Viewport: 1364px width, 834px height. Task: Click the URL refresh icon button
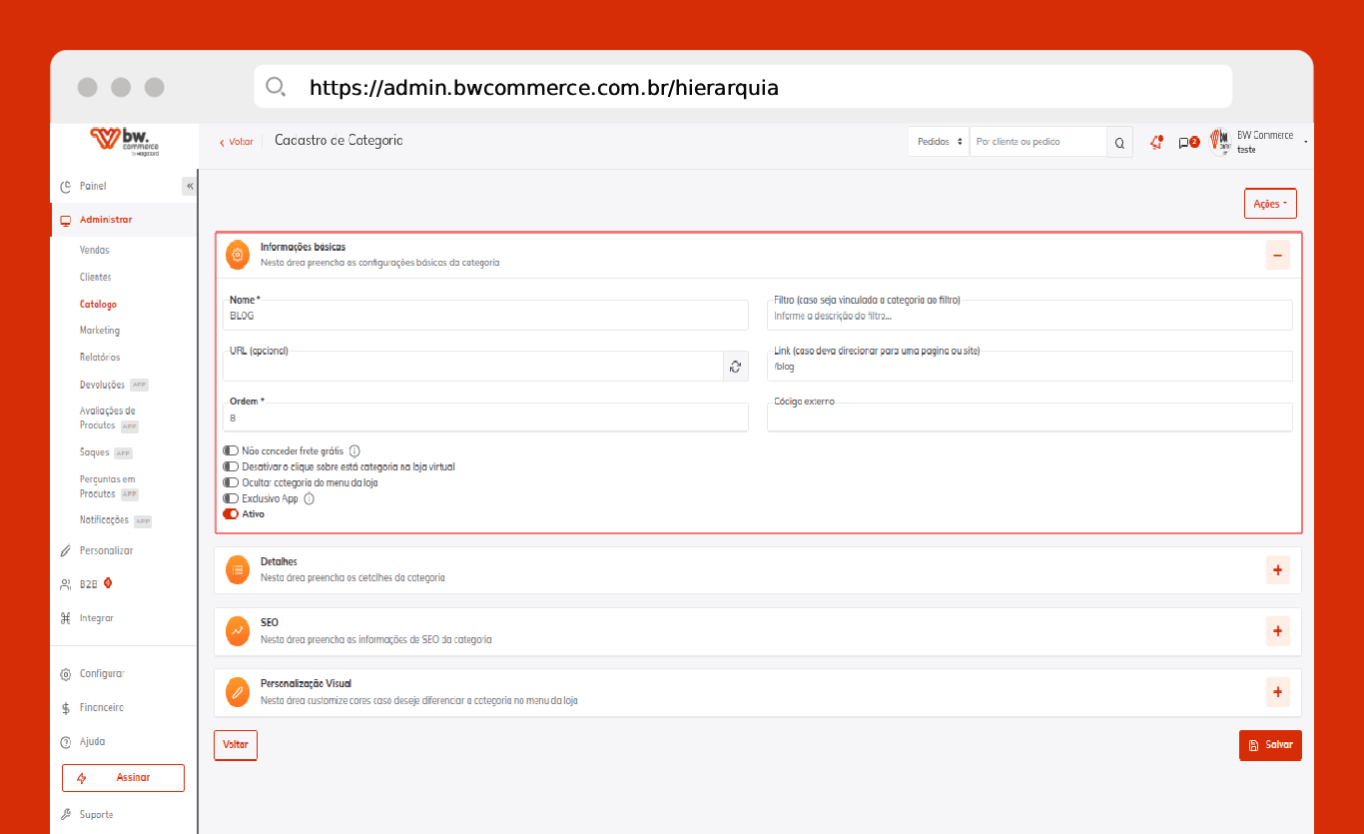[x=736, y=366]
